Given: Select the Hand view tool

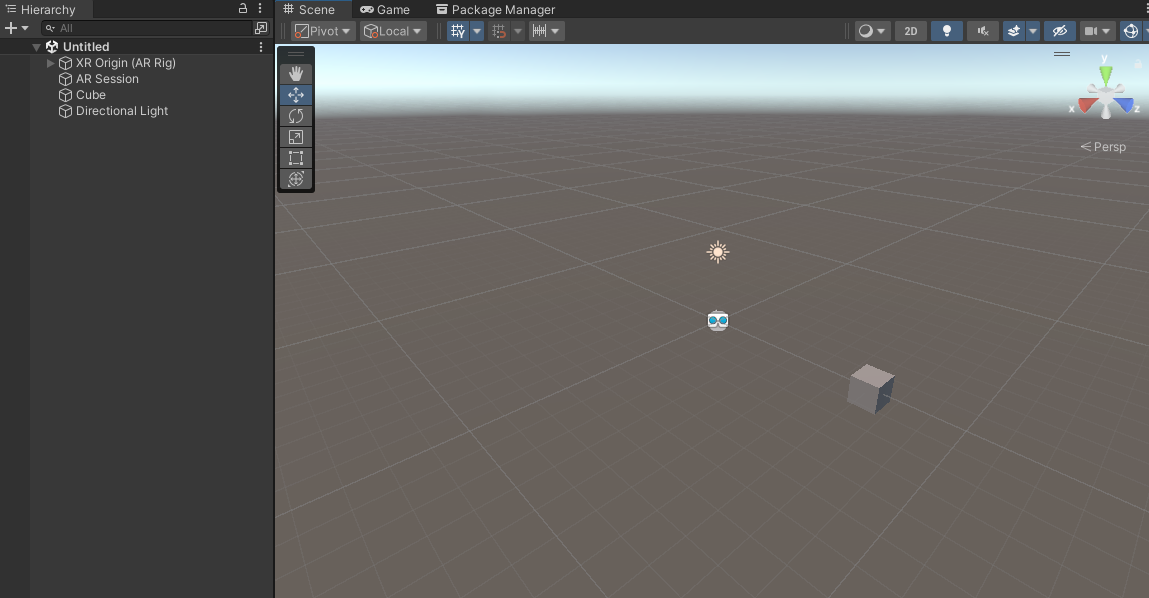Looking at the screenshot, I should [296, 73].
